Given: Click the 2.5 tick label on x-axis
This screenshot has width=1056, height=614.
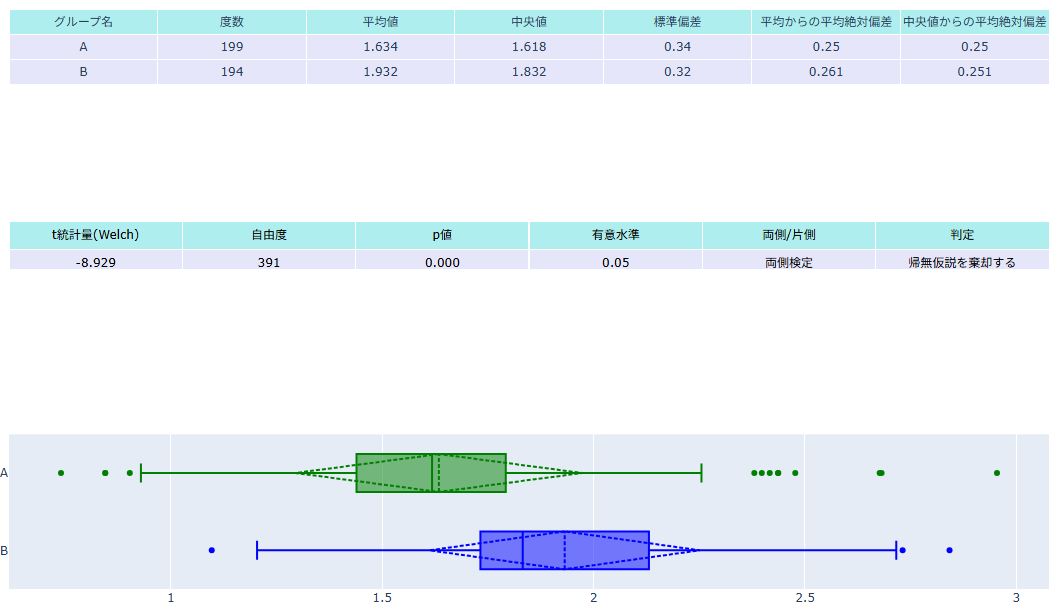Looking at the screenshot, I should (x=805, y=598).
